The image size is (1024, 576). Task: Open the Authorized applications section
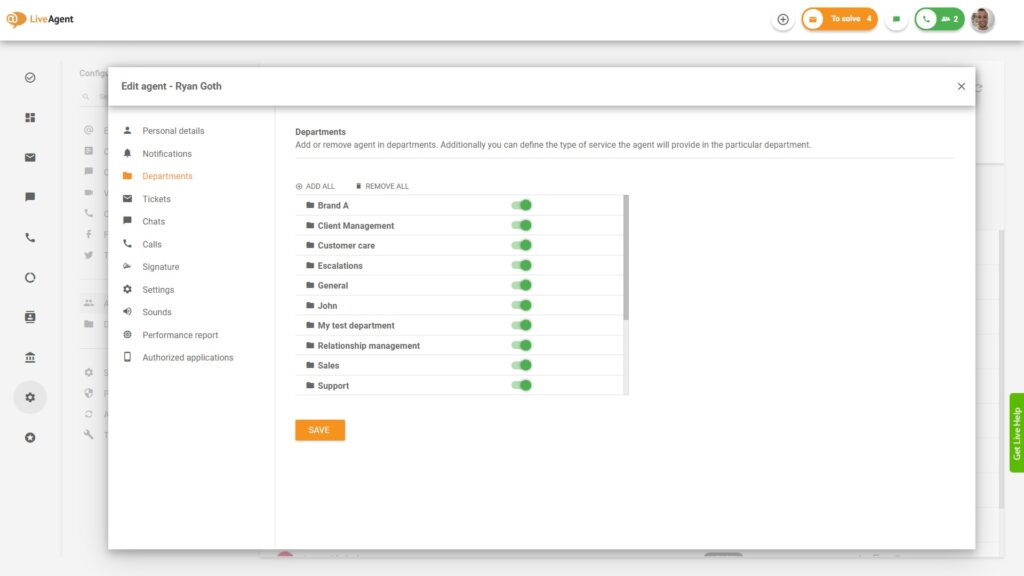tap(188, 357)
